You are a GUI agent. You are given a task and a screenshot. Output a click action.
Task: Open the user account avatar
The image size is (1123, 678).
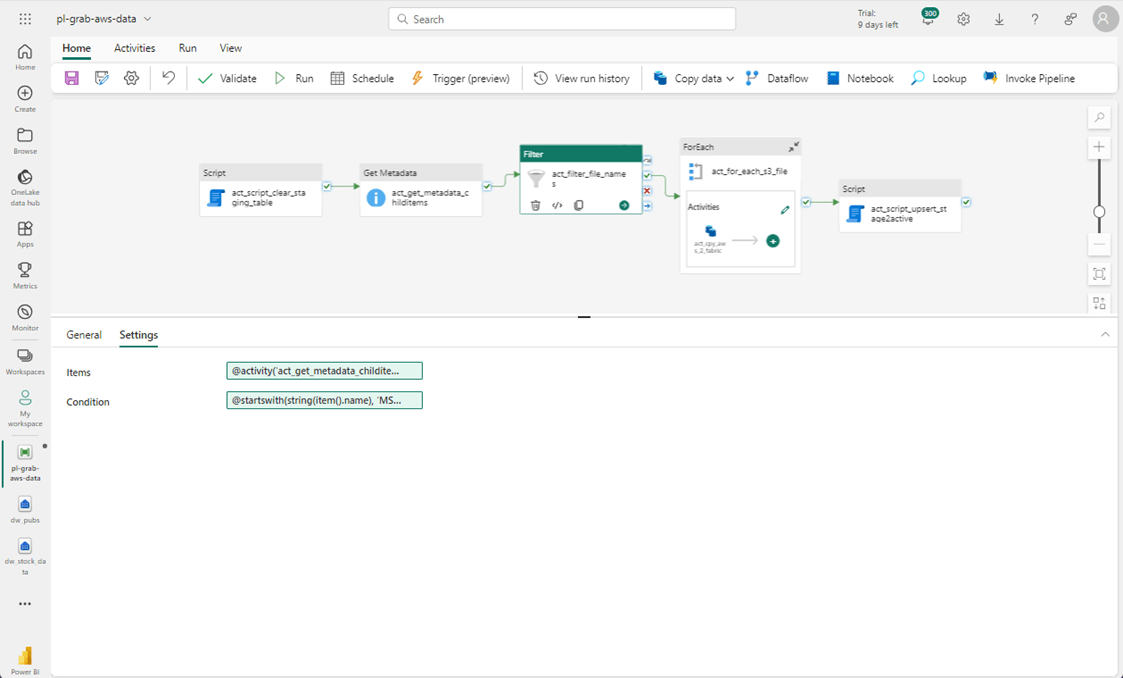[1105, 19]
